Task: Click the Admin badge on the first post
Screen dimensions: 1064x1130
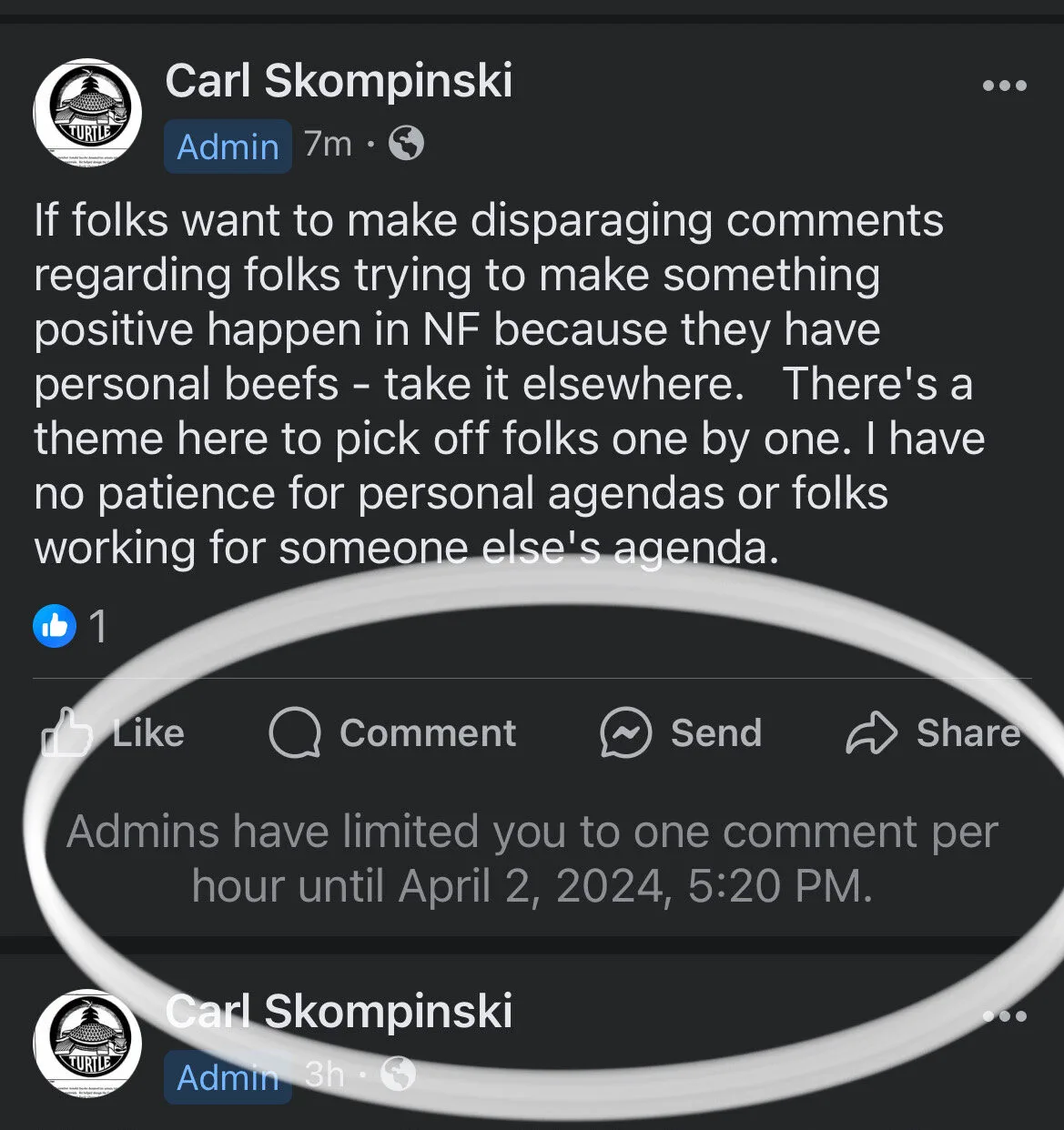Action: (228, 146)
